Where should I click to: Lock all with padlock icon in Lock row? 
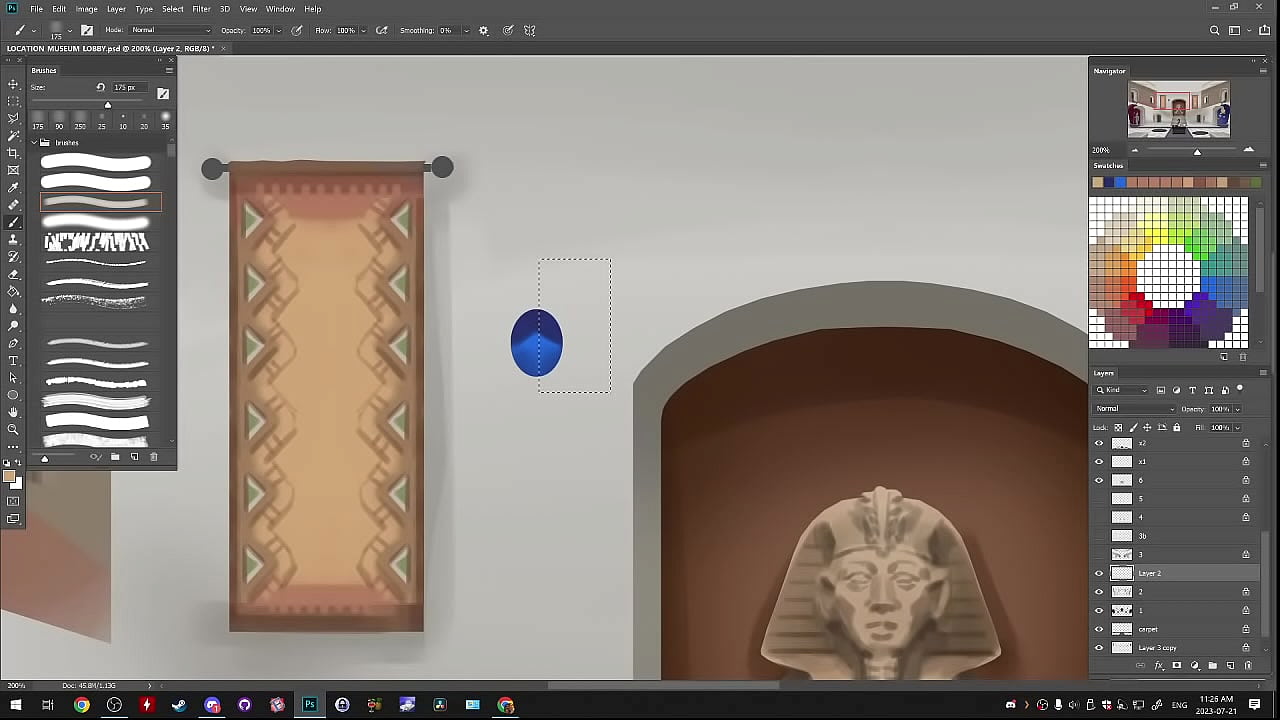(x=1176, y=428)
